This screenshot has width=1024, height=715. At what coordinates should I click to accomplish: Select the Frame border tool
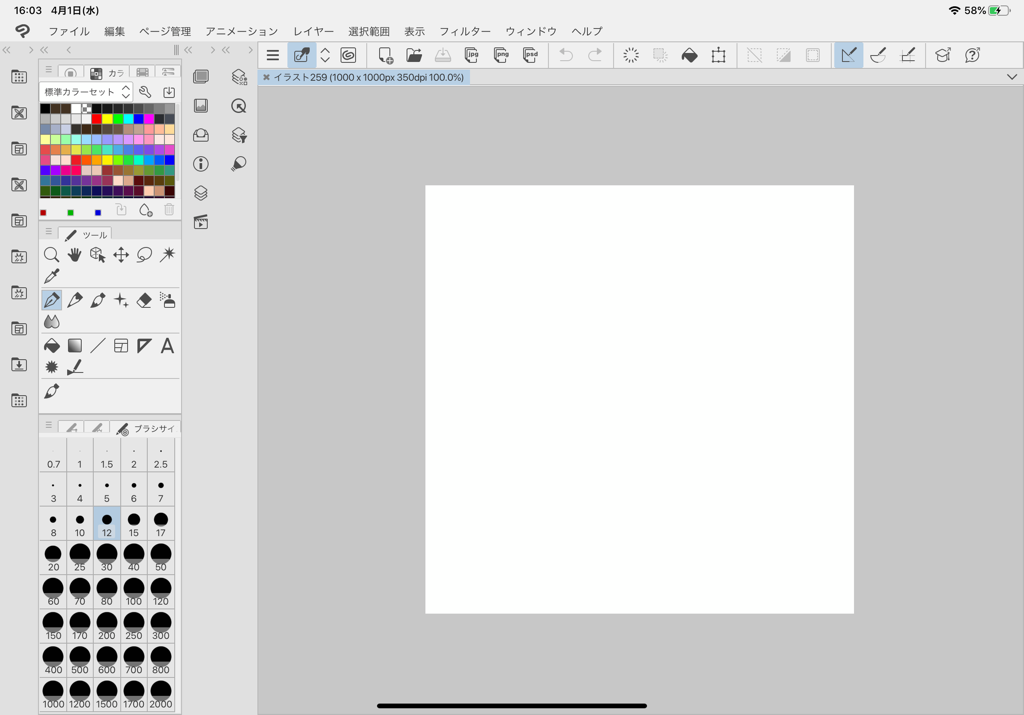[121, 345]
